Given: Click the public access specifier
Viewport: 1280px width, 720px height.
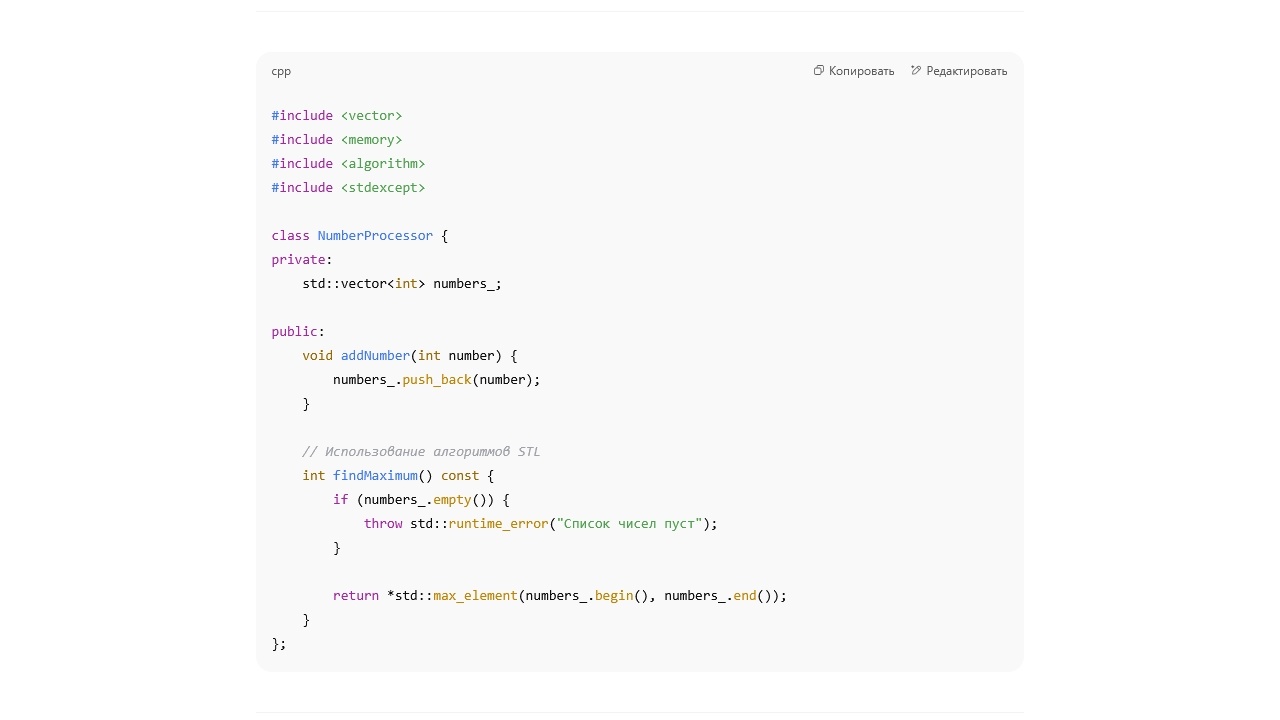Looking at the screenshot, I should coord(294,331).
